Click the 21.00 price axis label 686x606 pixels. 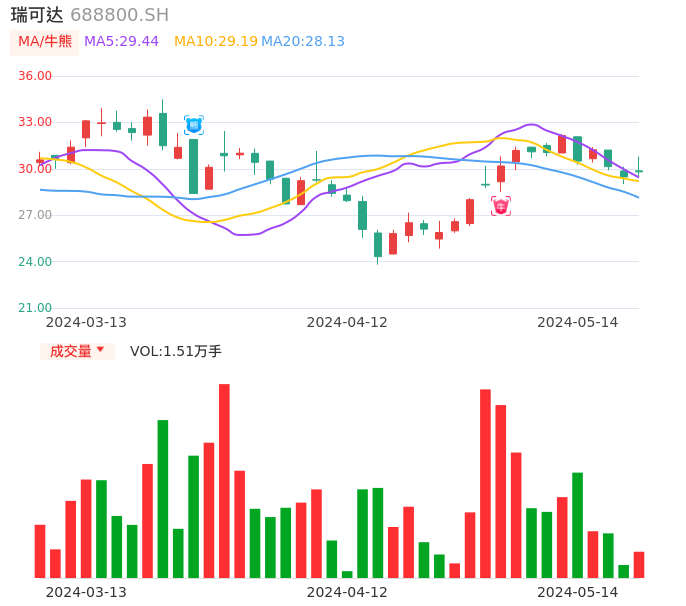point(35,308)
